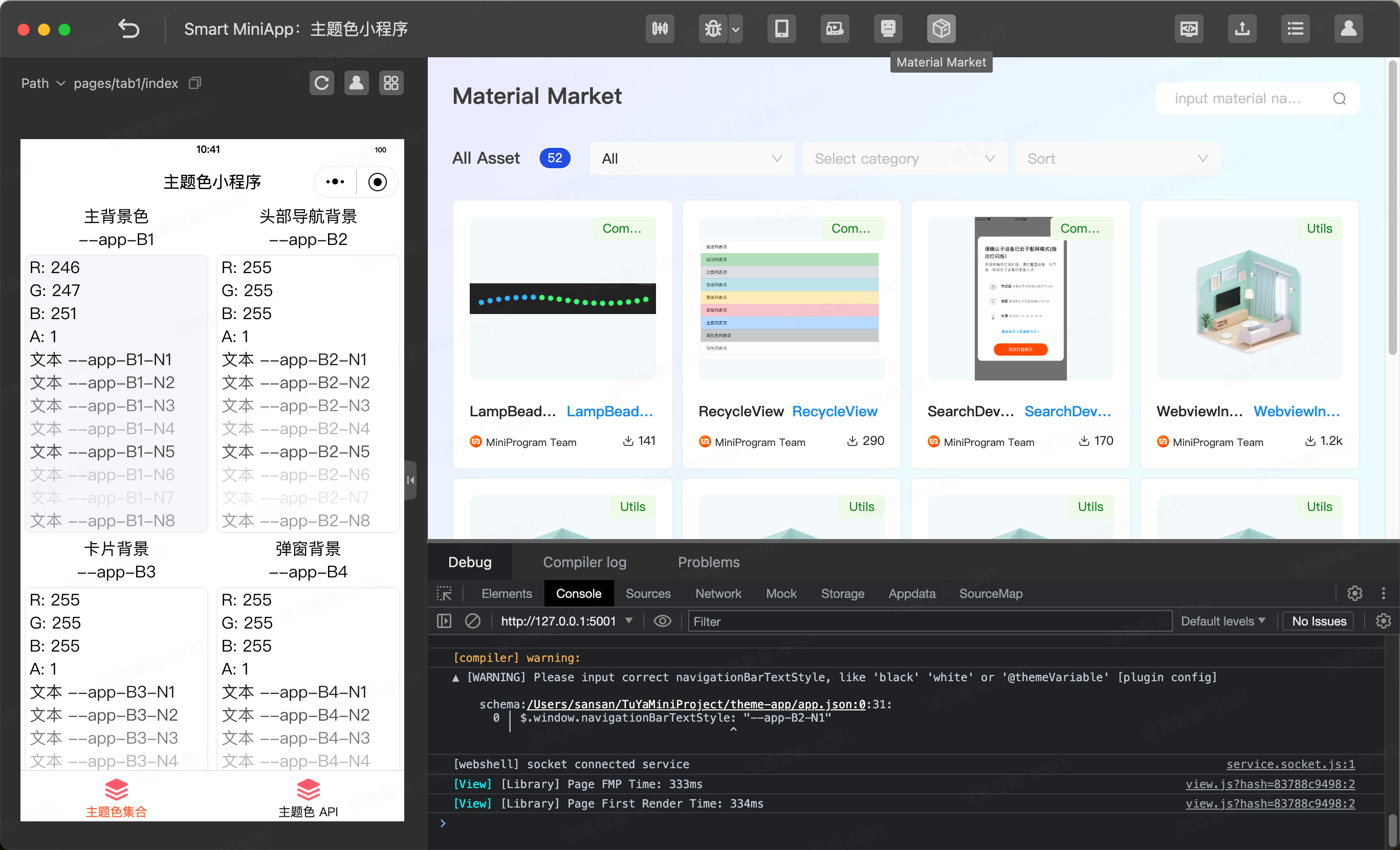Click the download count 141 icon

(628, 441)
